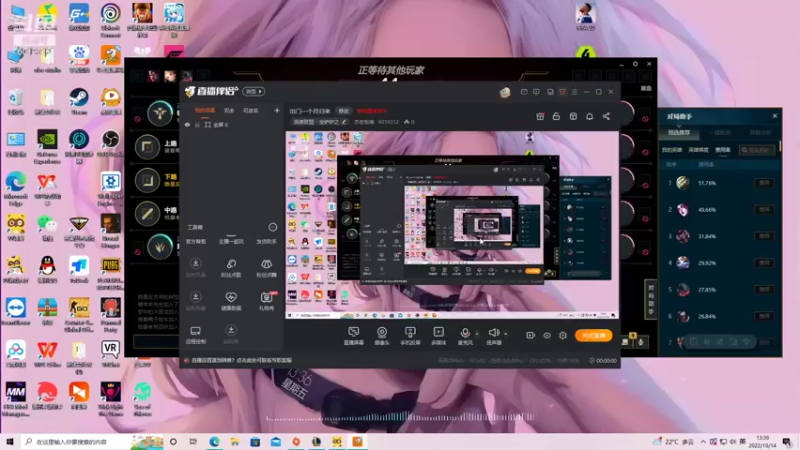
Task: Select the top lane role icon in the game lobby
Action: [x=147, y=147]
